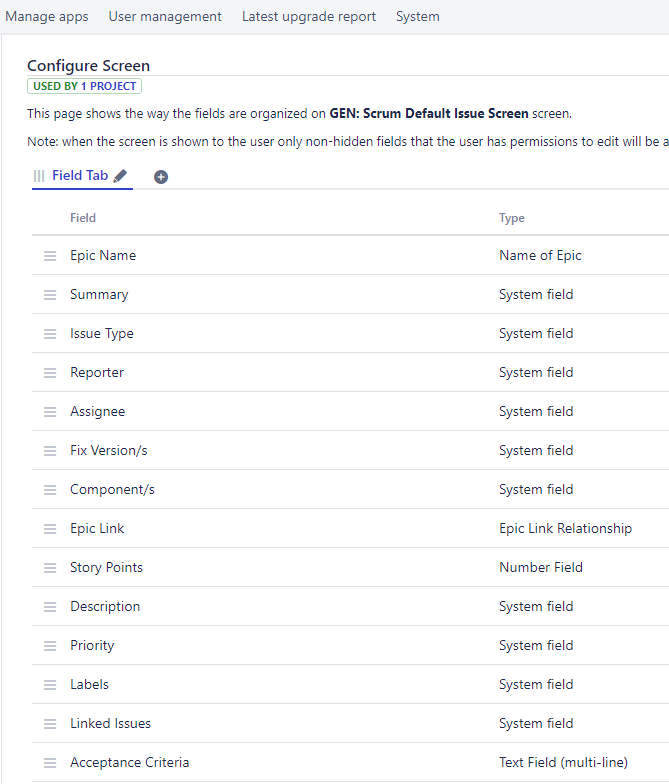669x784 pixels.
Task: Click the drag handle for Linked Issues
Action: tap(50, 724)
